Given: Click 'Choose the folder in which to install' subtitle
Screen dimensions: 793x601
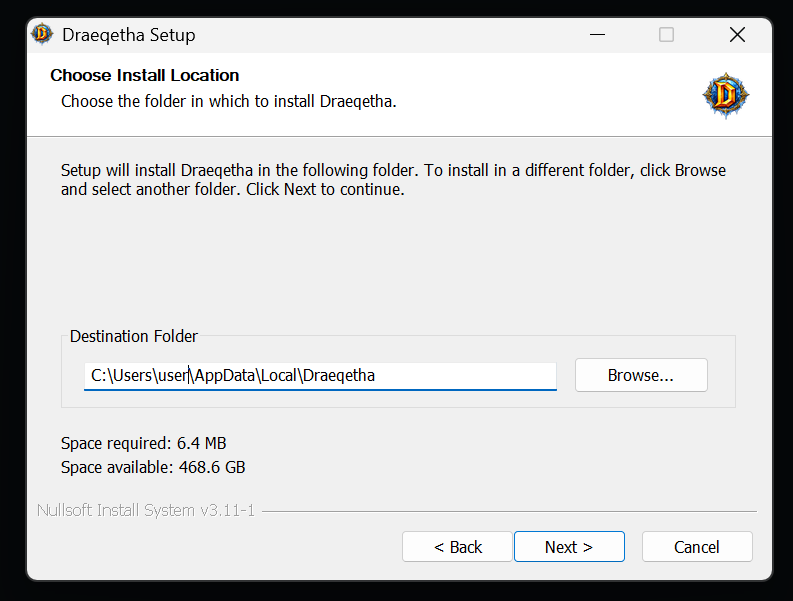Looking at the screenshot, I should point(229,101).
